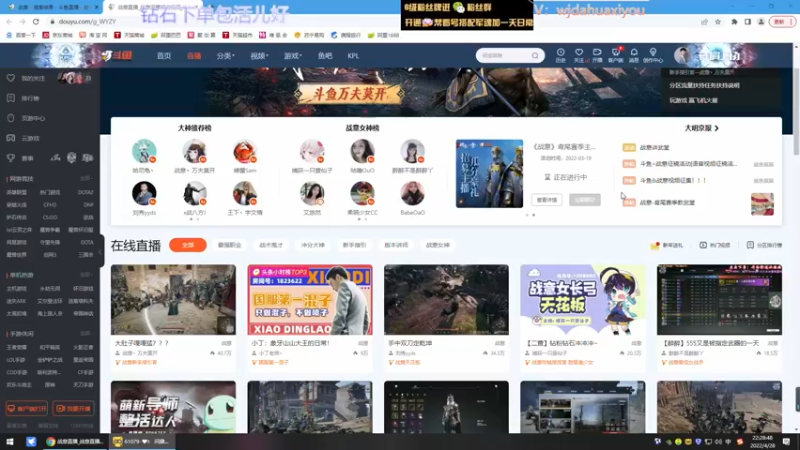This screenshot has width=800, height=450.
Task: Select the 战术鬼才 filter tab
Action: (271, 245)
